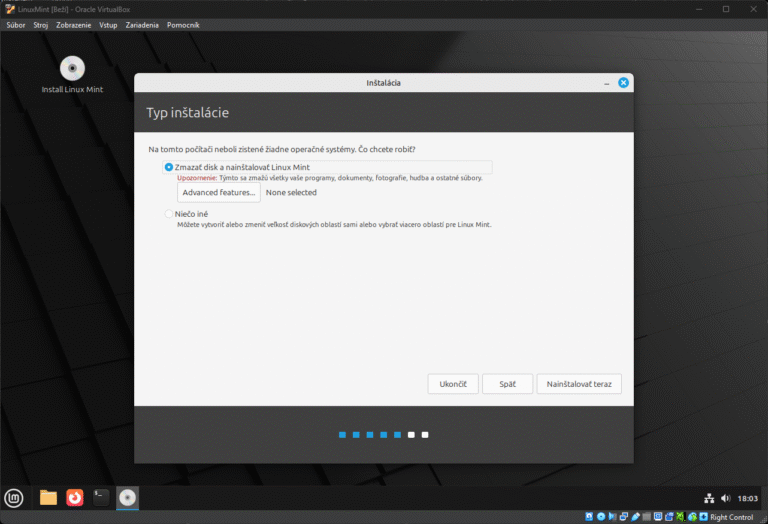Open the network connections tray icon

click(x=709, y=498)
